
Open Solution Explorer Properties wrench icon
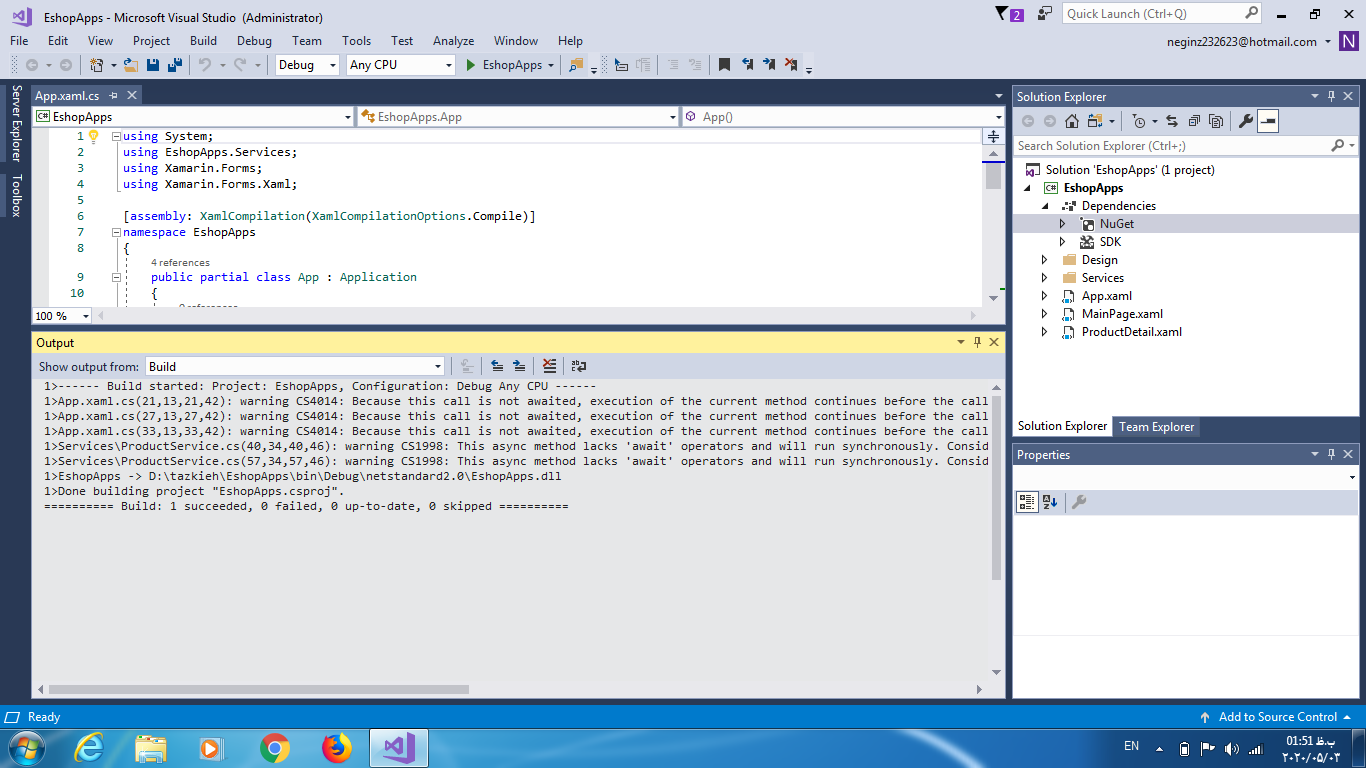click(1246, 121)
